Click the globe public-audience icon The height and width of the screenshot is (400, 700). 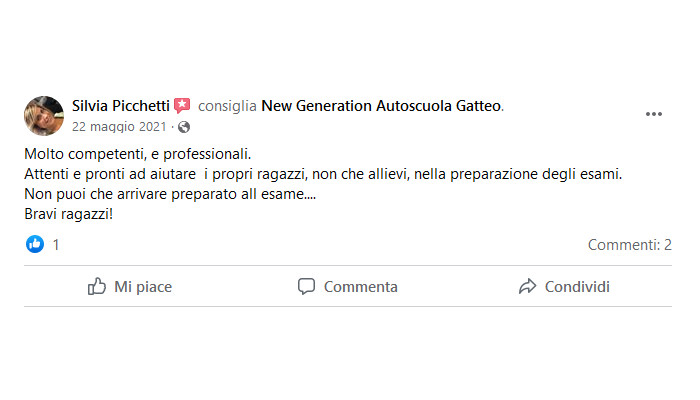click(184, 127)
